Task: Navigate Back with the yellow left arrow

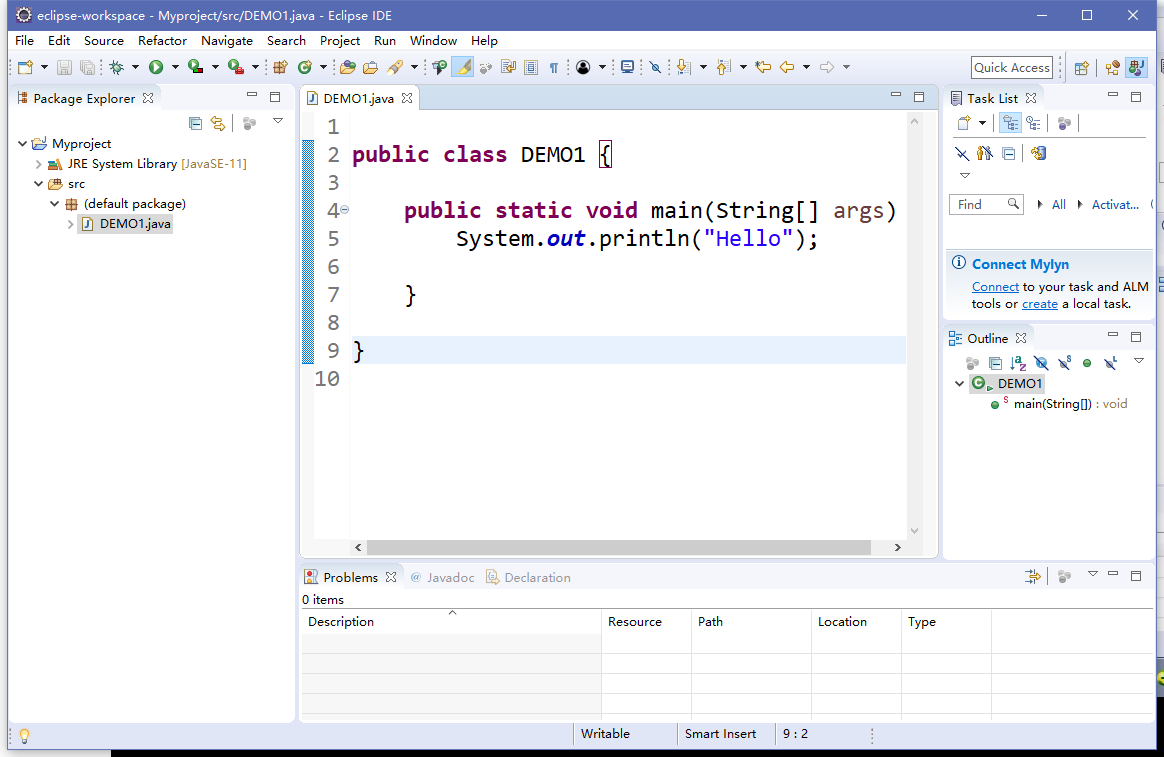Action: pyautogui.click(x=787, y=68)
